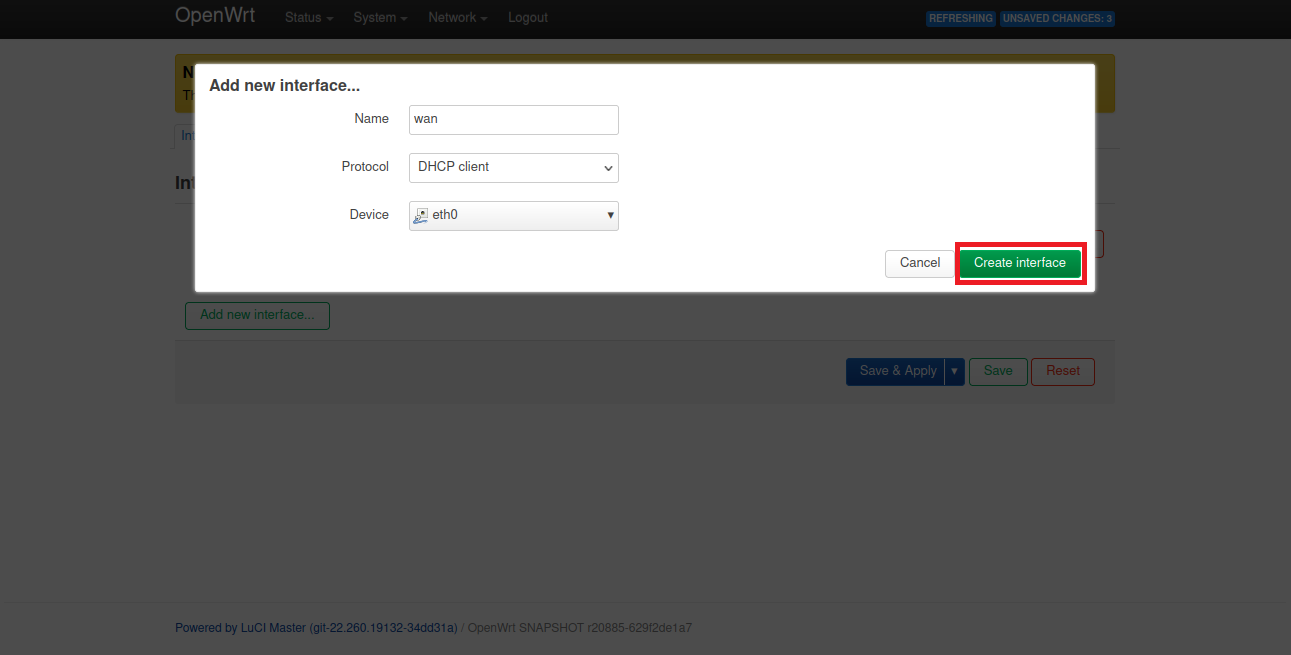Image resolution: width=1291 pixels, height=655 pixels.
Task: Click the Save & Apply button
Action: pos(895,371)
